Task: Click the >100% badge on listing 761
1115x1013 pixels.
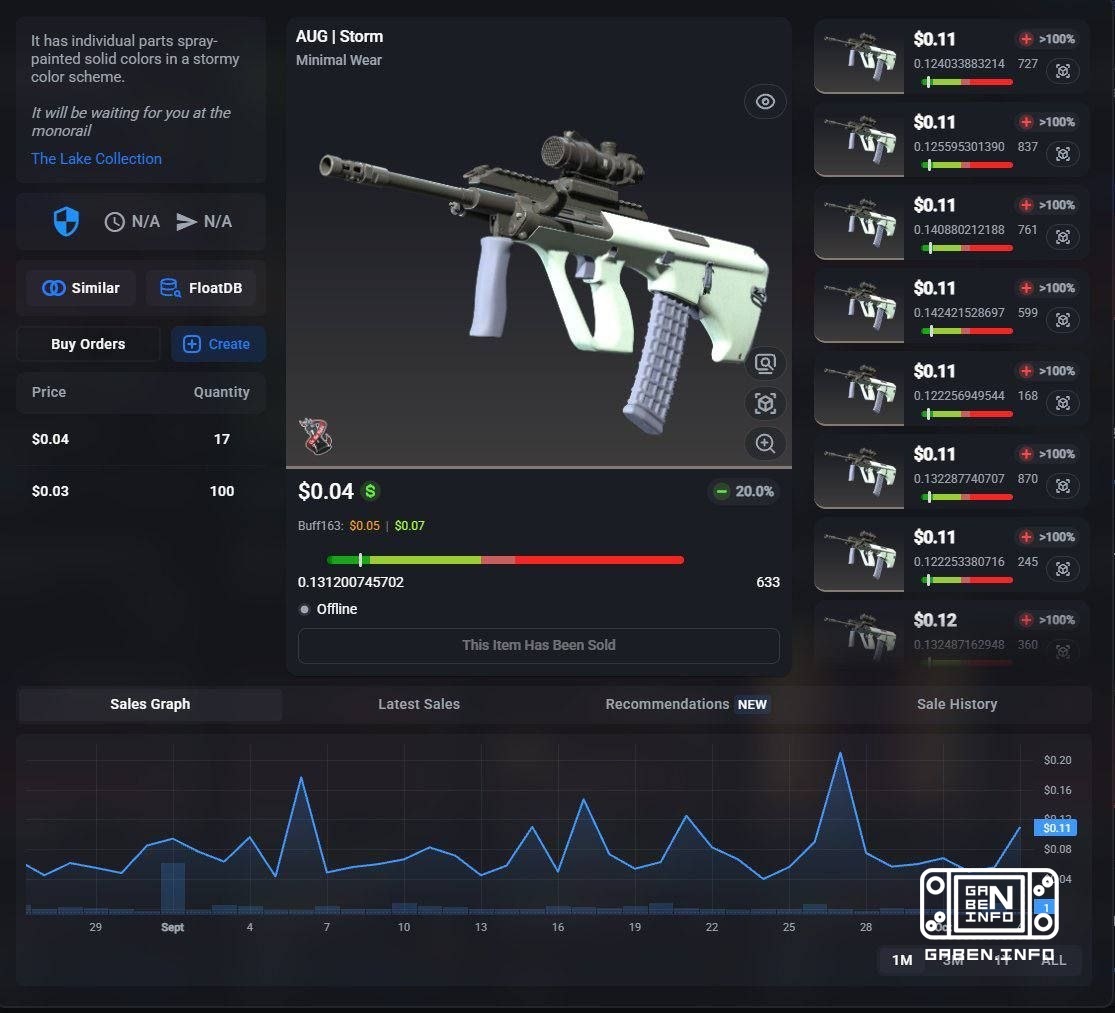Action: (1047, 205)
